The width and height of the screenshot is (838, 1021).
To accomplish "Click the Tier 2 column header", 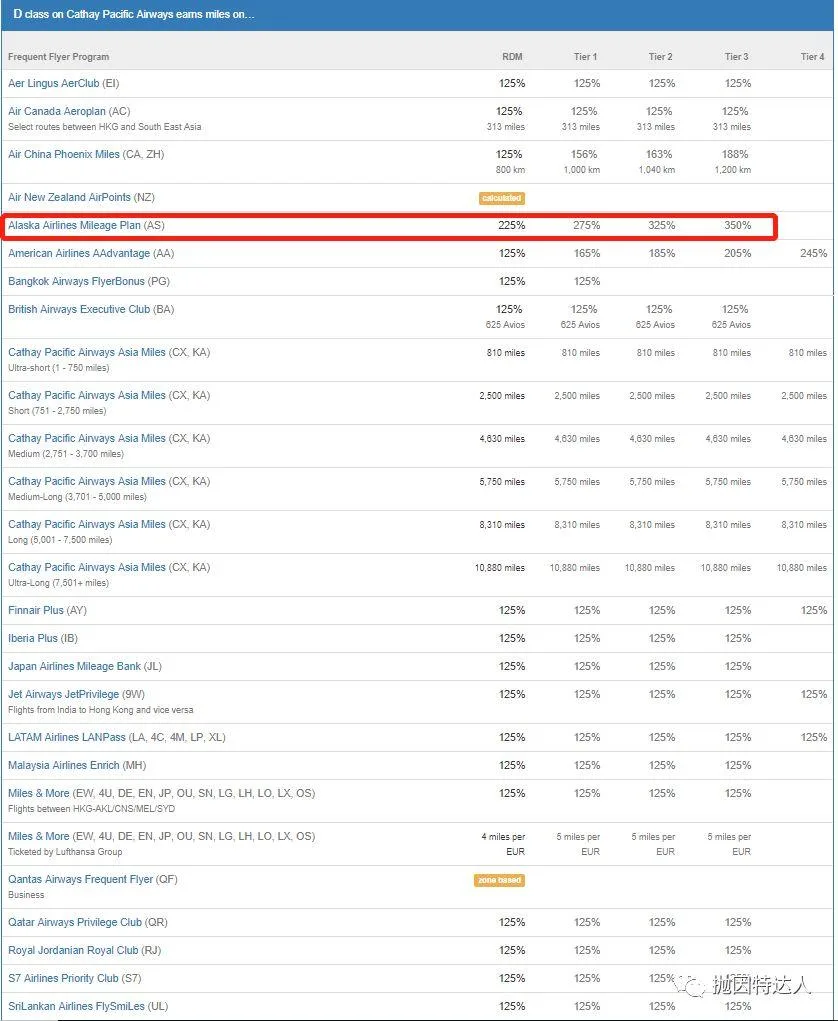I will tap(661, 57).
